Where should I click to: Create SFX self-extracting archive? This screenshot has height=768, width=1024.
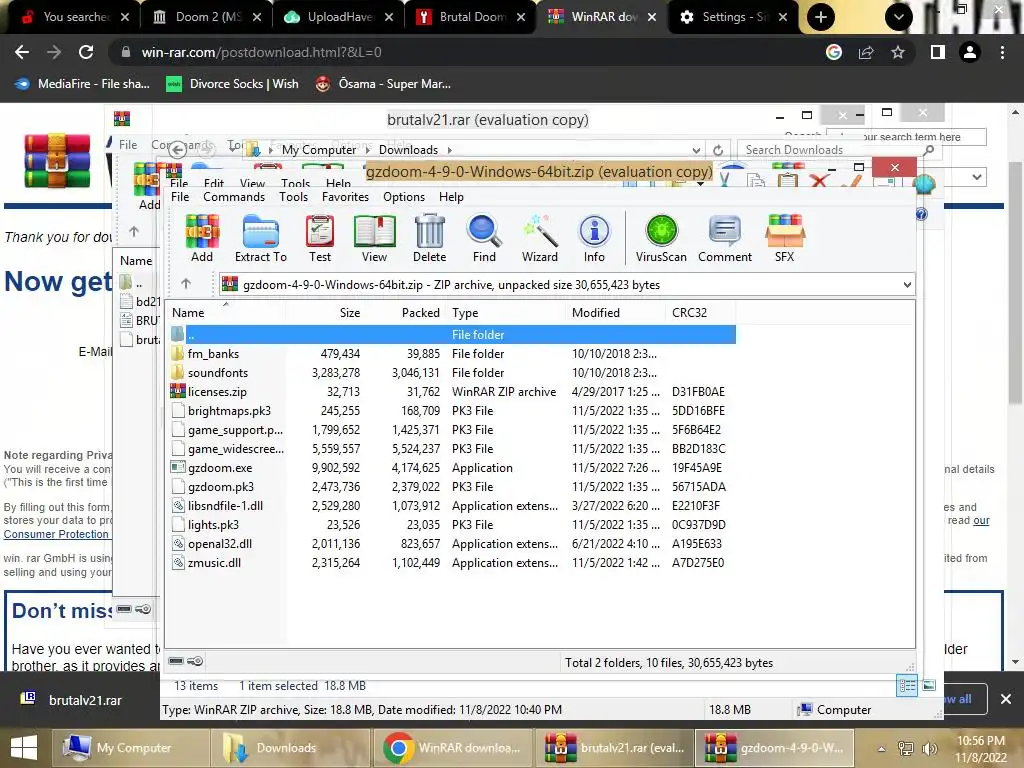point(784,238)
